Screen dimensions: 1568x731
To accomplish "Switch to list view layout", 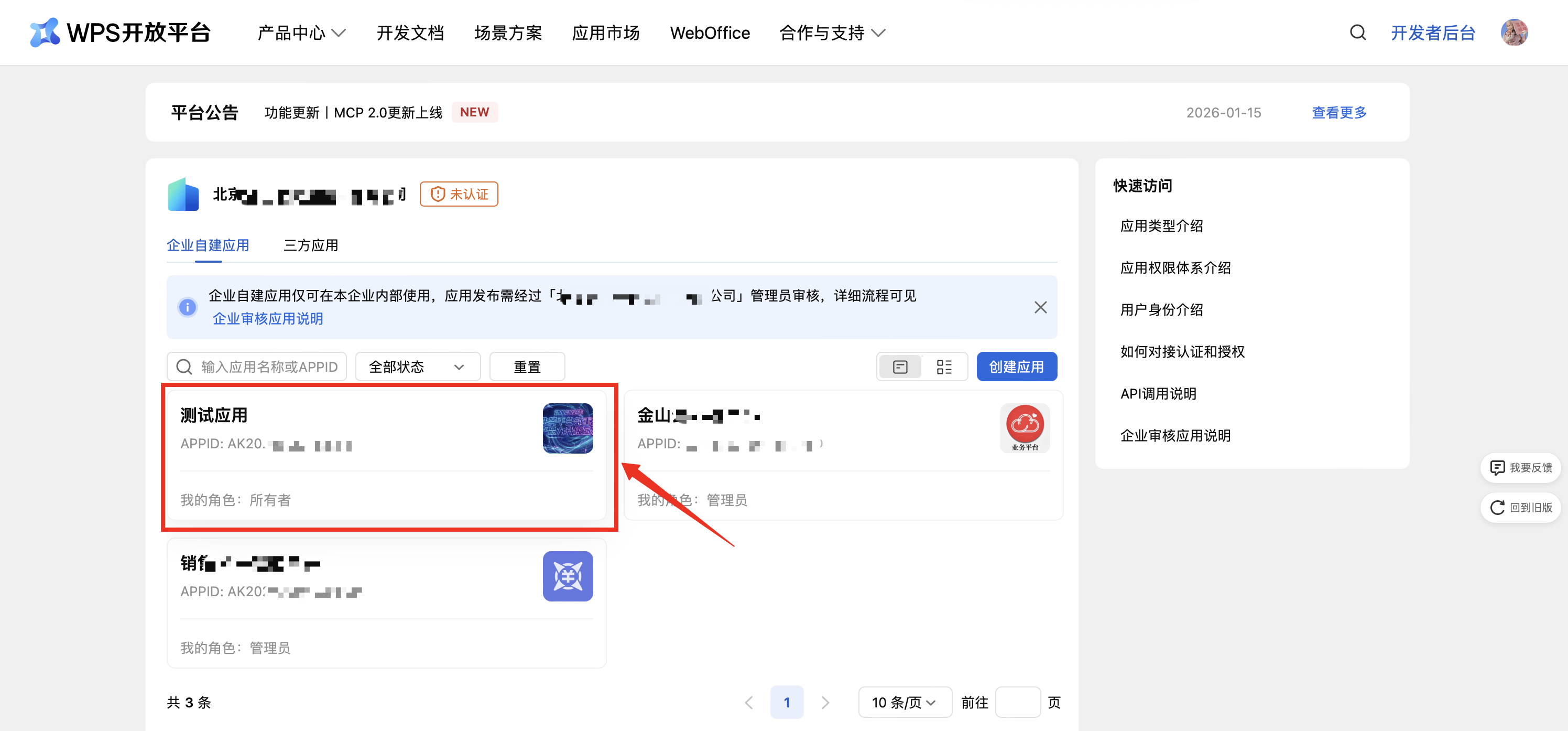I will point(944,367).
